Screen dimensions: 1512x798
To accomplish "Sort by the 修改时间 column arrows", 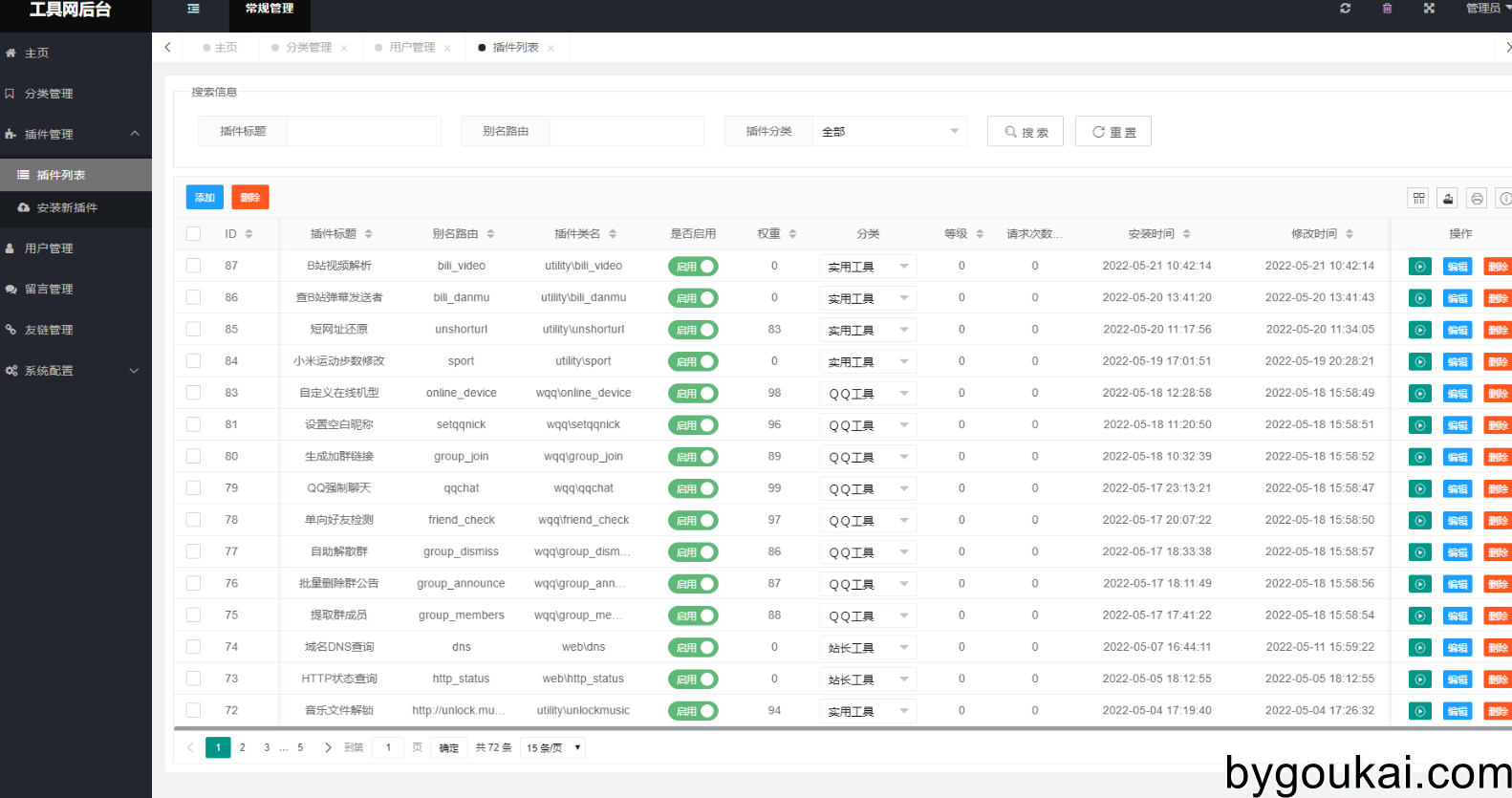I will point(1350,234).
